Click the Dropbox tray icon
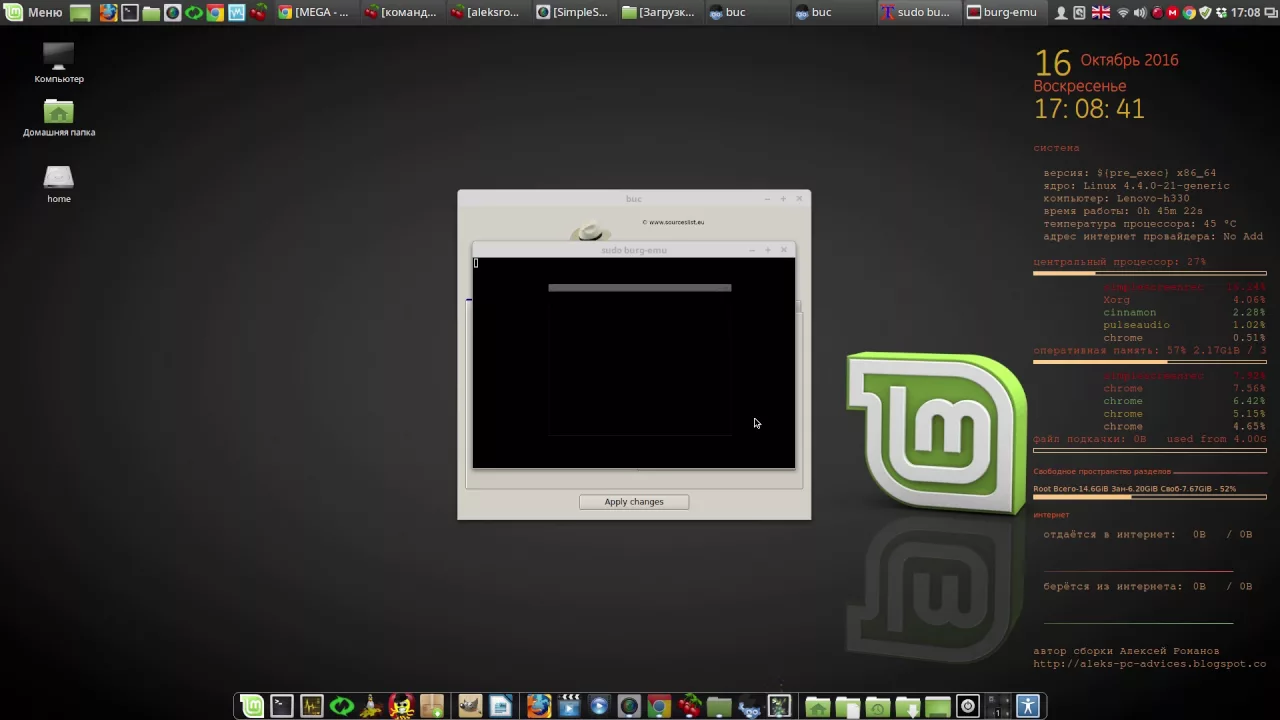Image resolution: width=1280 pixels, height=720 pixels. point(1221,13)
